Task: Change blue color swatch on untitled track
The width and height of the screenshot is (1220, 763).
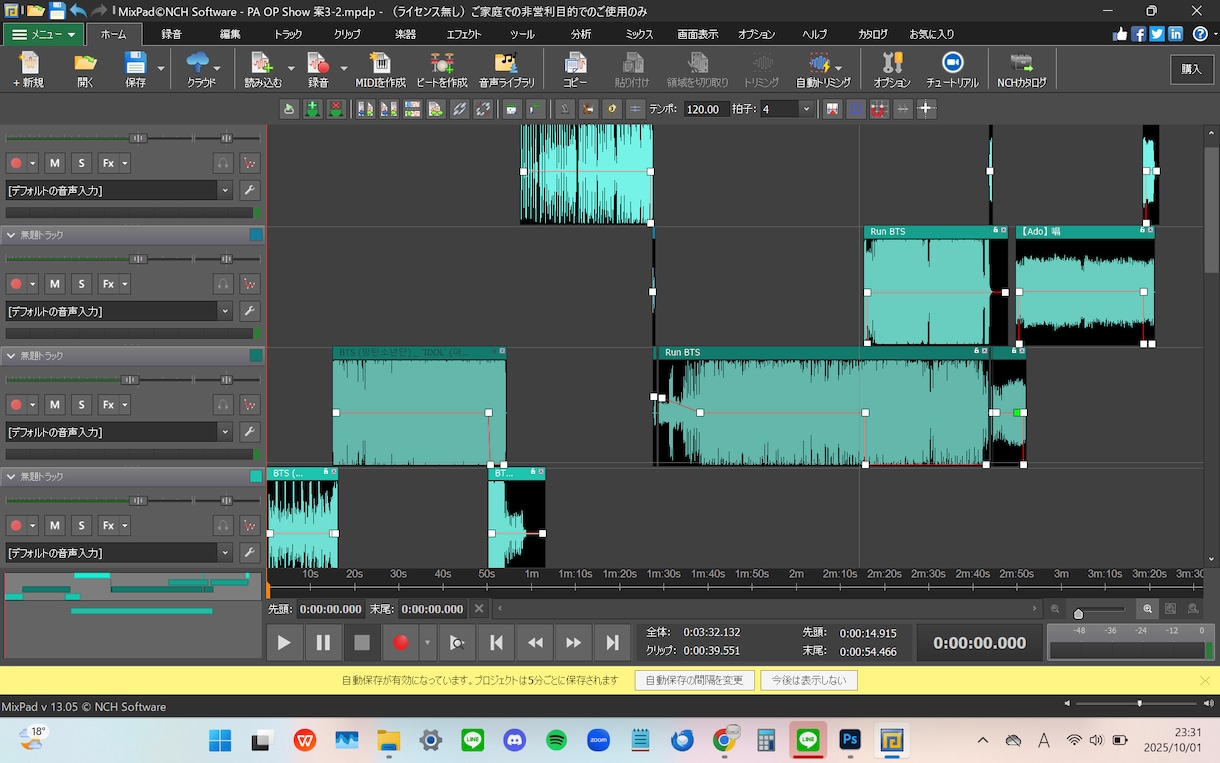Action: (x=256, y=235)
